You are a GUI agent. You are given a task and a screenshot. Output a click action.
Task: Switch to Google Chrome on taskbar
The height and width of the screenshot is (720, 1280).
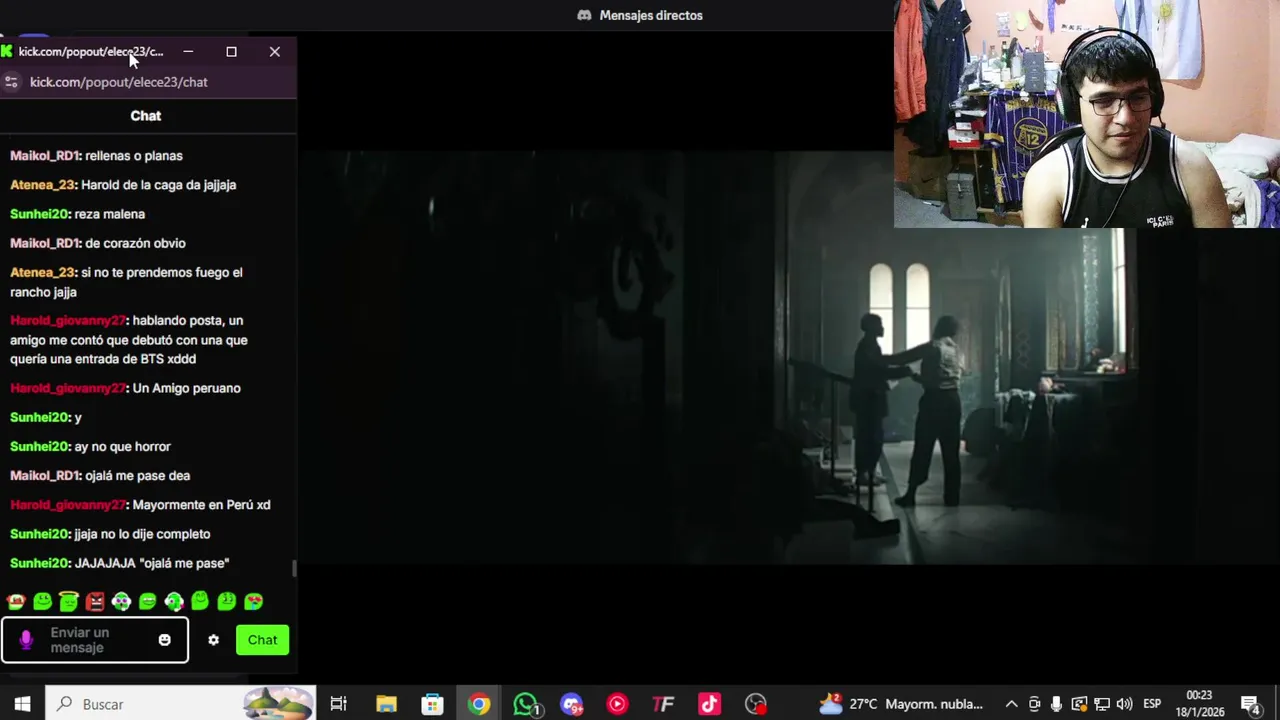479,704
